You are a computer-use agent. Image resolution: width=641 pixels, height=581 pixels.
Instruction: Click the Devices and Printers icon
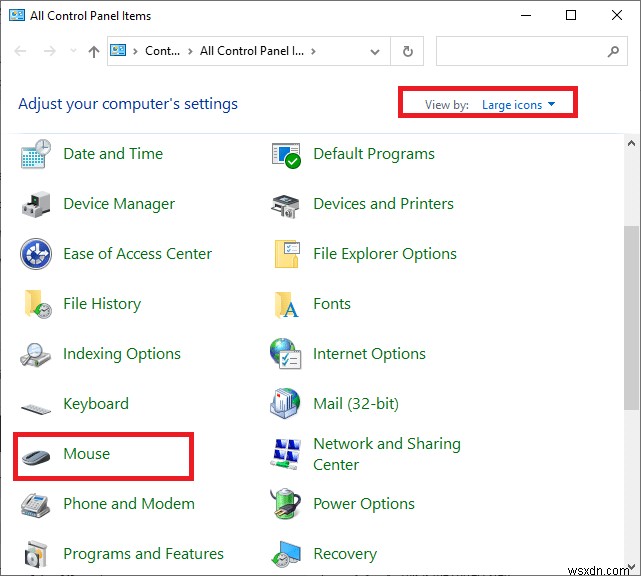[285, 206]
